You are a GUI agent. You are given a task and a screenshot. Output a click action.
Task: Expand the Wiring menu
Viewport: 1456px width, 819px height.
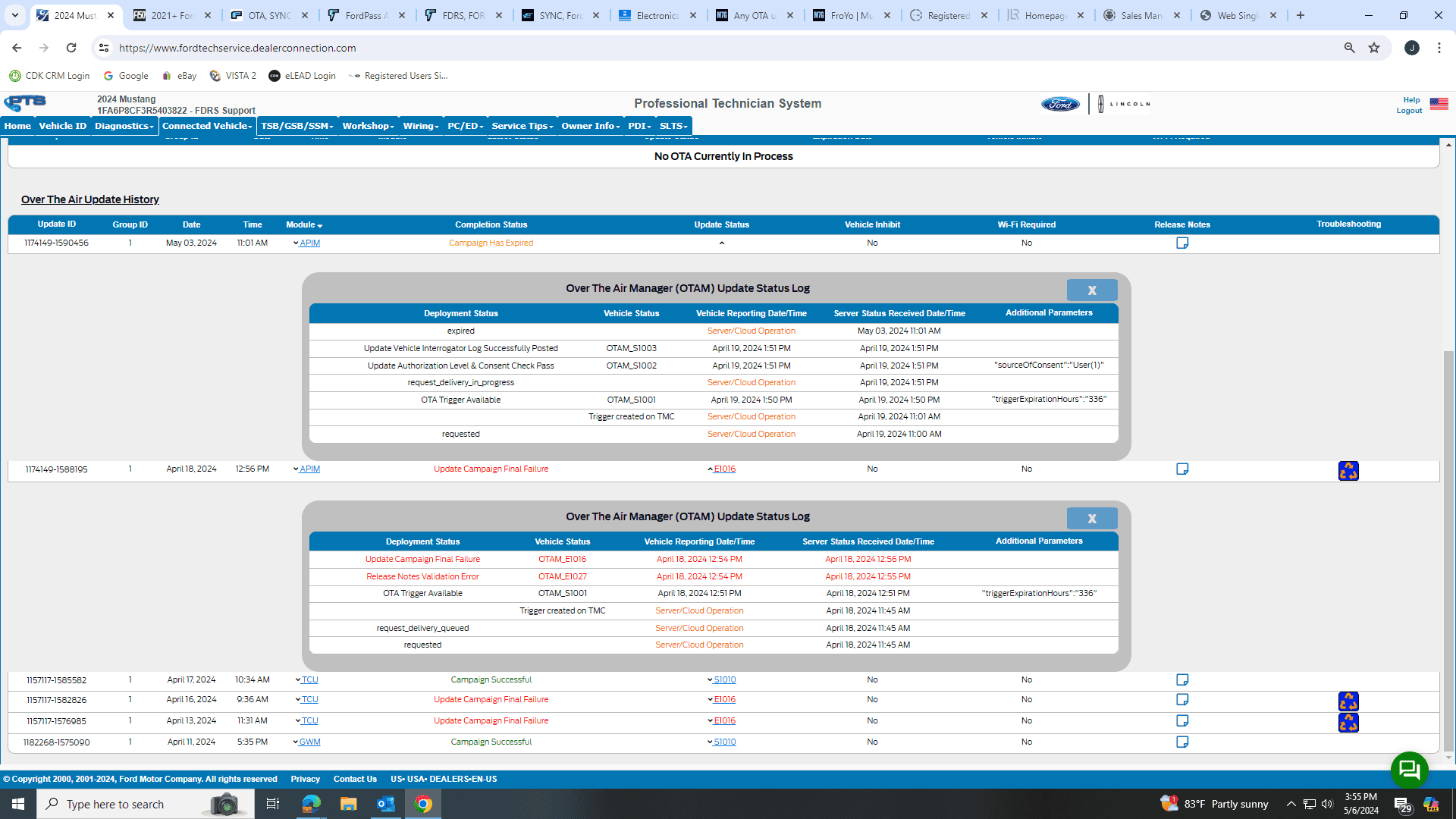[421, 126]
